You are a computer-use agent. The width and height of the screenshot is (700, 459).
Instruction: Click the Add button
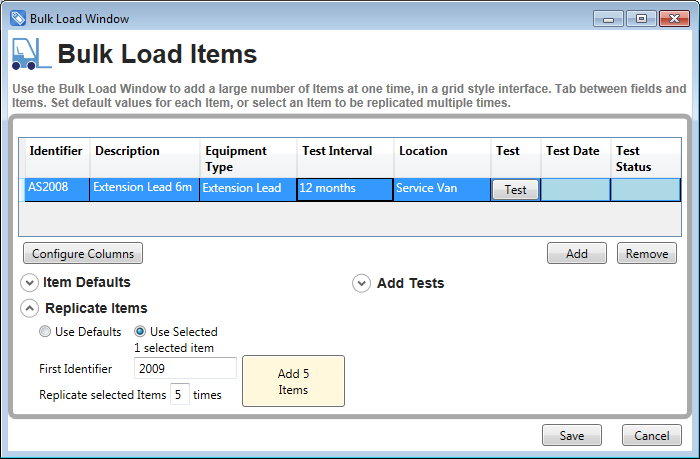[x=577, y=254]
